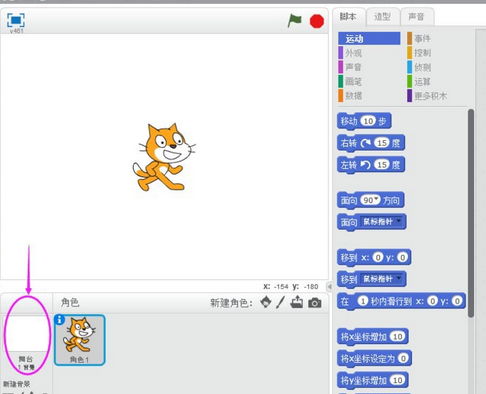Open the 鼠标指针 dropdown in the 移到 block

(x=382, y=279)
